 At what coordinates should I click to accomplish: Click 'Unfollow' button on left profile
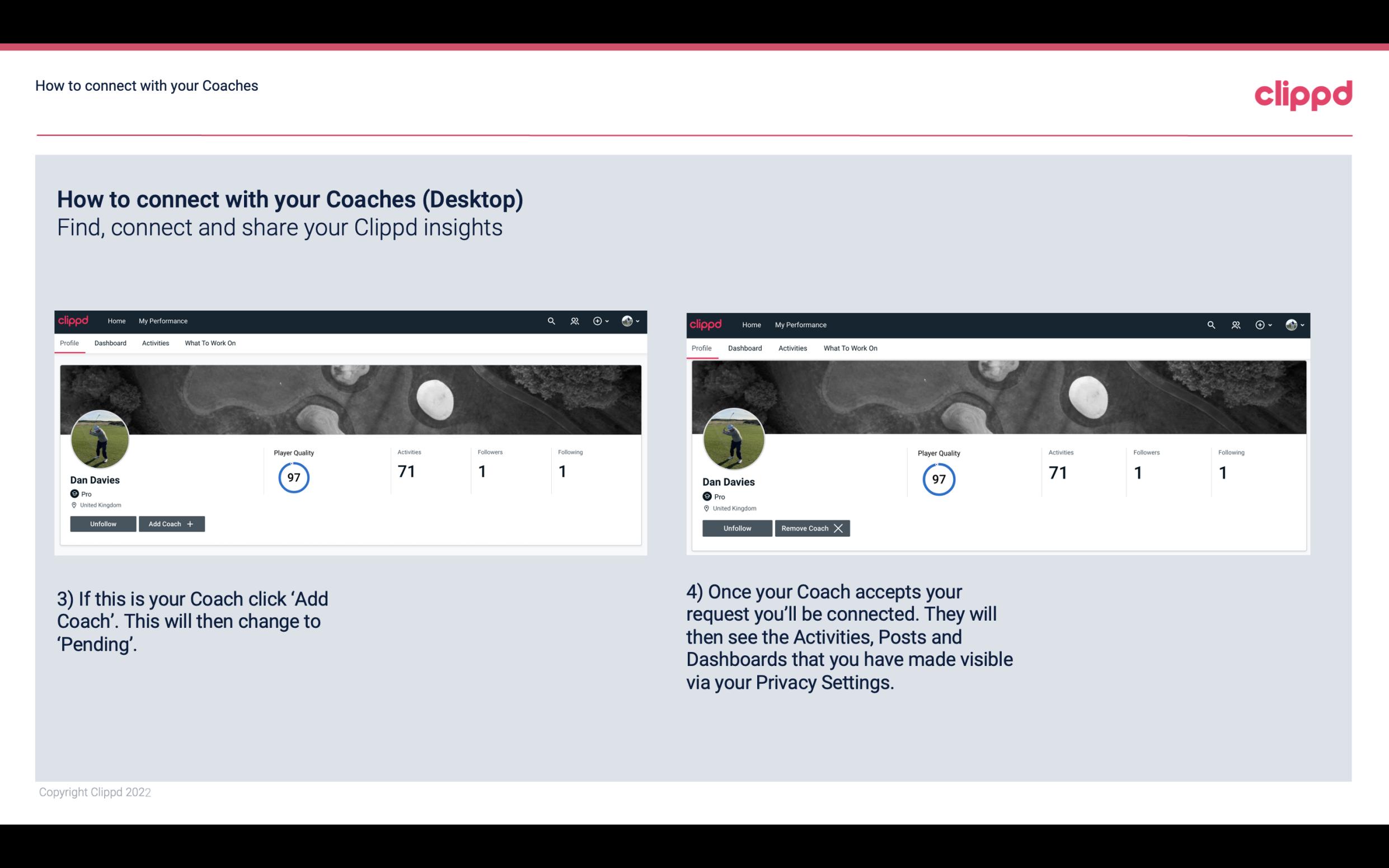[x=103, y=523]
